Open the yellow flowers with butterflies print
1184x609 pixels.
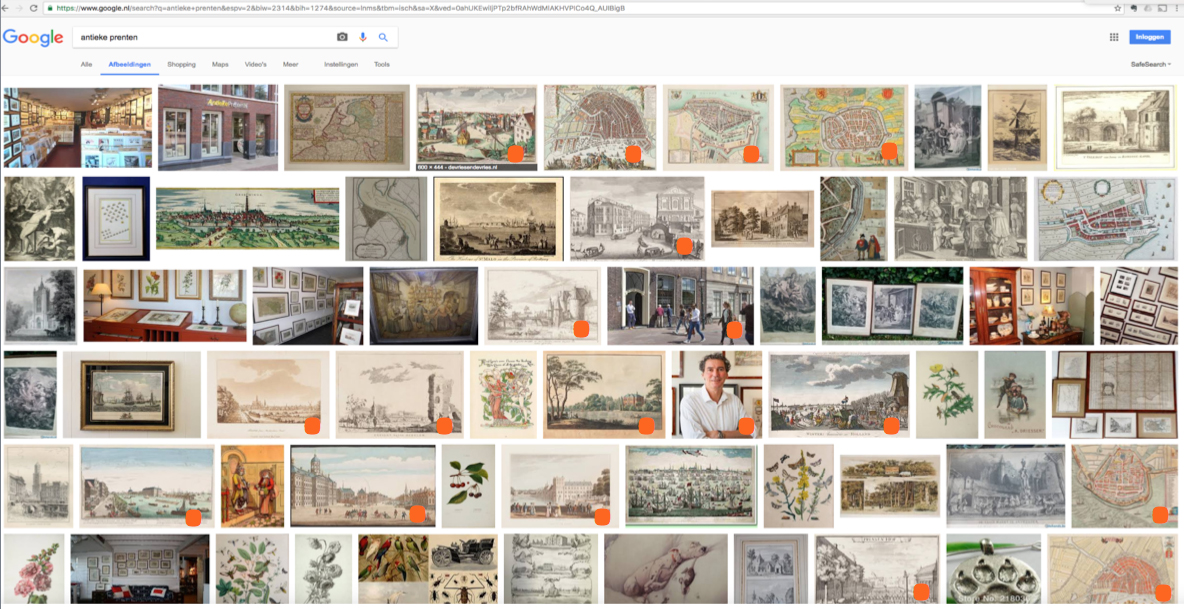coord(798,486)
